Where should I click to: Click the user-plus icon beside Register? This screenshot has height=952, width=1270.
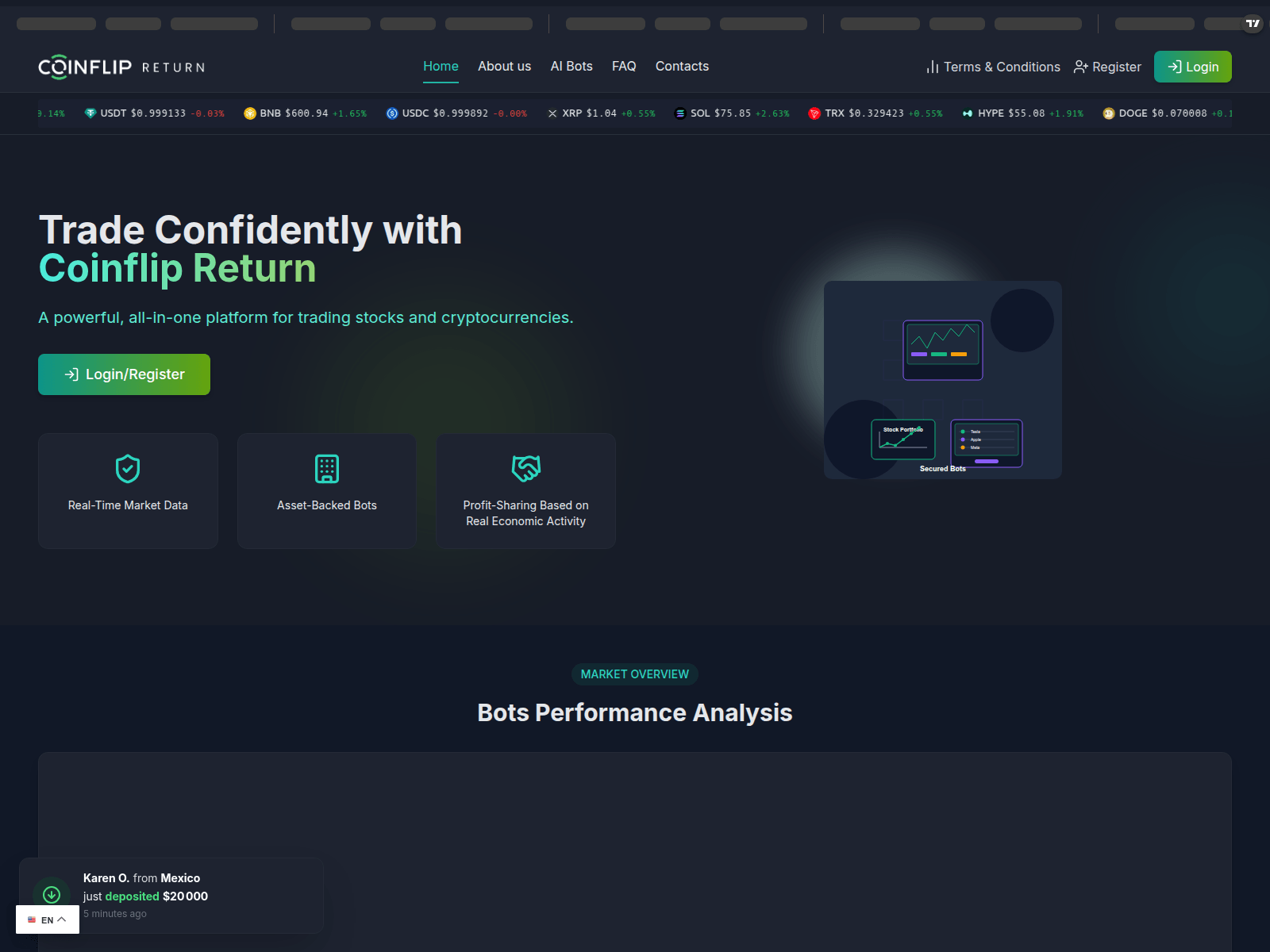pyautogui.click(x=1080, y=67)
